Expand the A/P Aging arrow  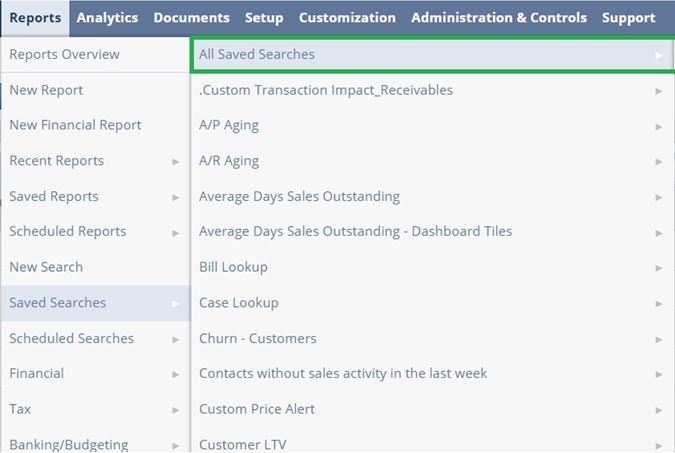pos(659,127)
